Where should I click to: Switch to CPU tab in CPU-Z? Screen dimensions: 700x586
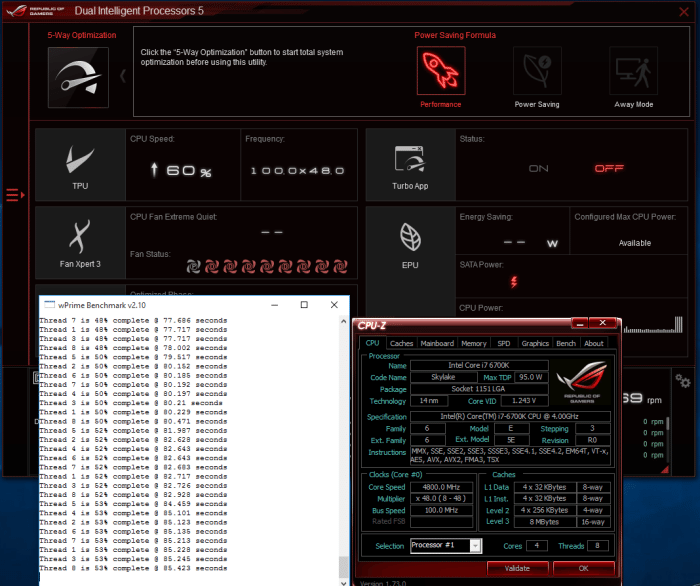click(x=372, y=343)
